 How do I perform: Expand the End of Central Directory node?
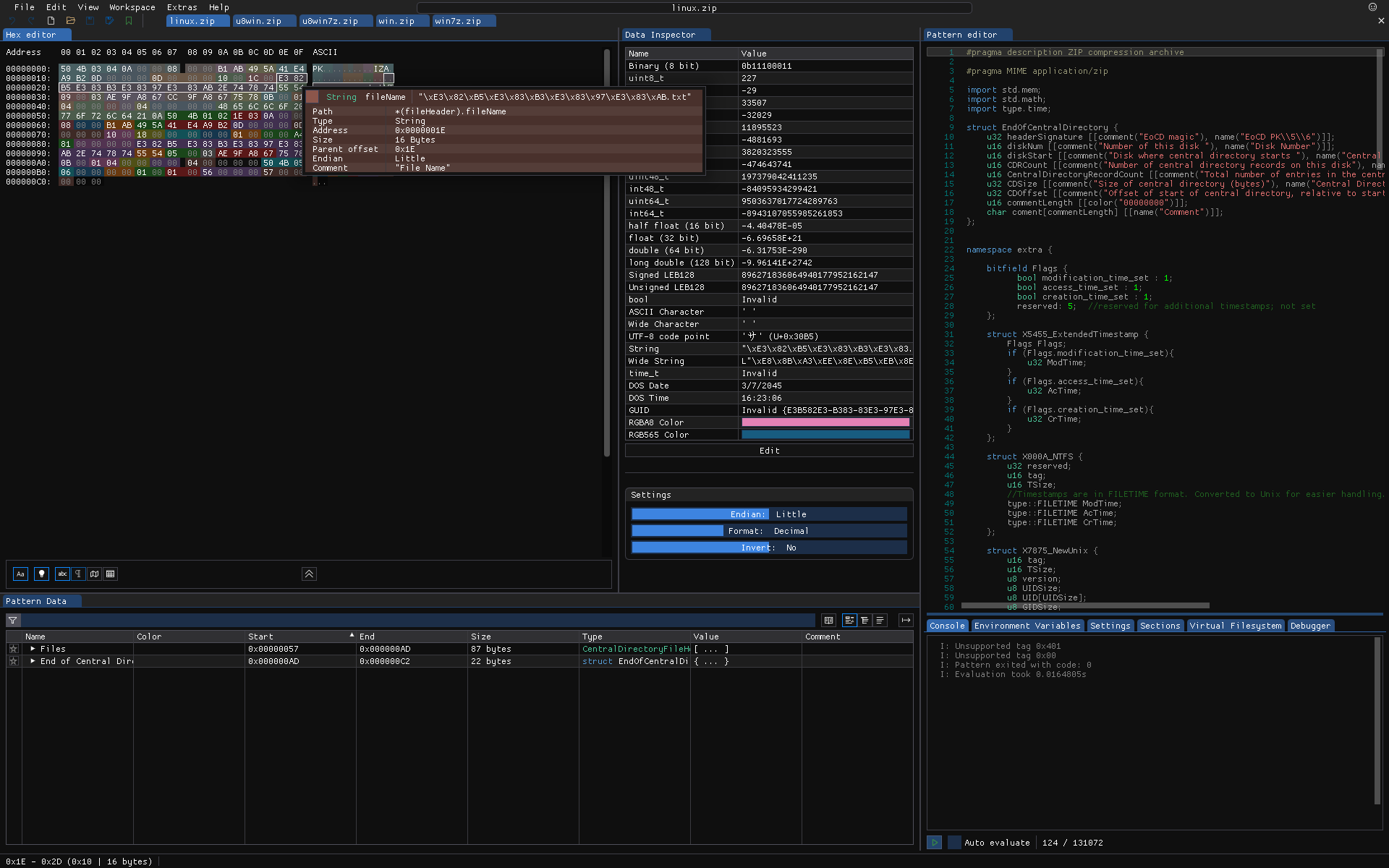click(x=33, y=661)
